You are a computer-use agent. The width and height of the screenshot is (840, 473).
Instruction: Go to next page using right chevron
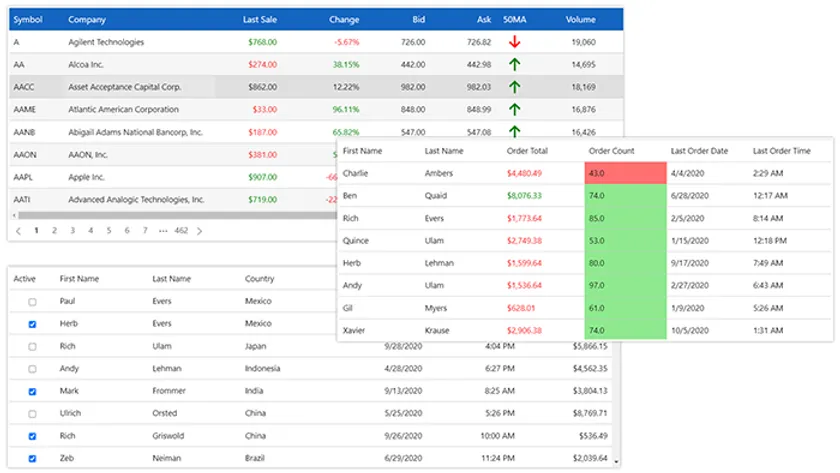(199, 231)
